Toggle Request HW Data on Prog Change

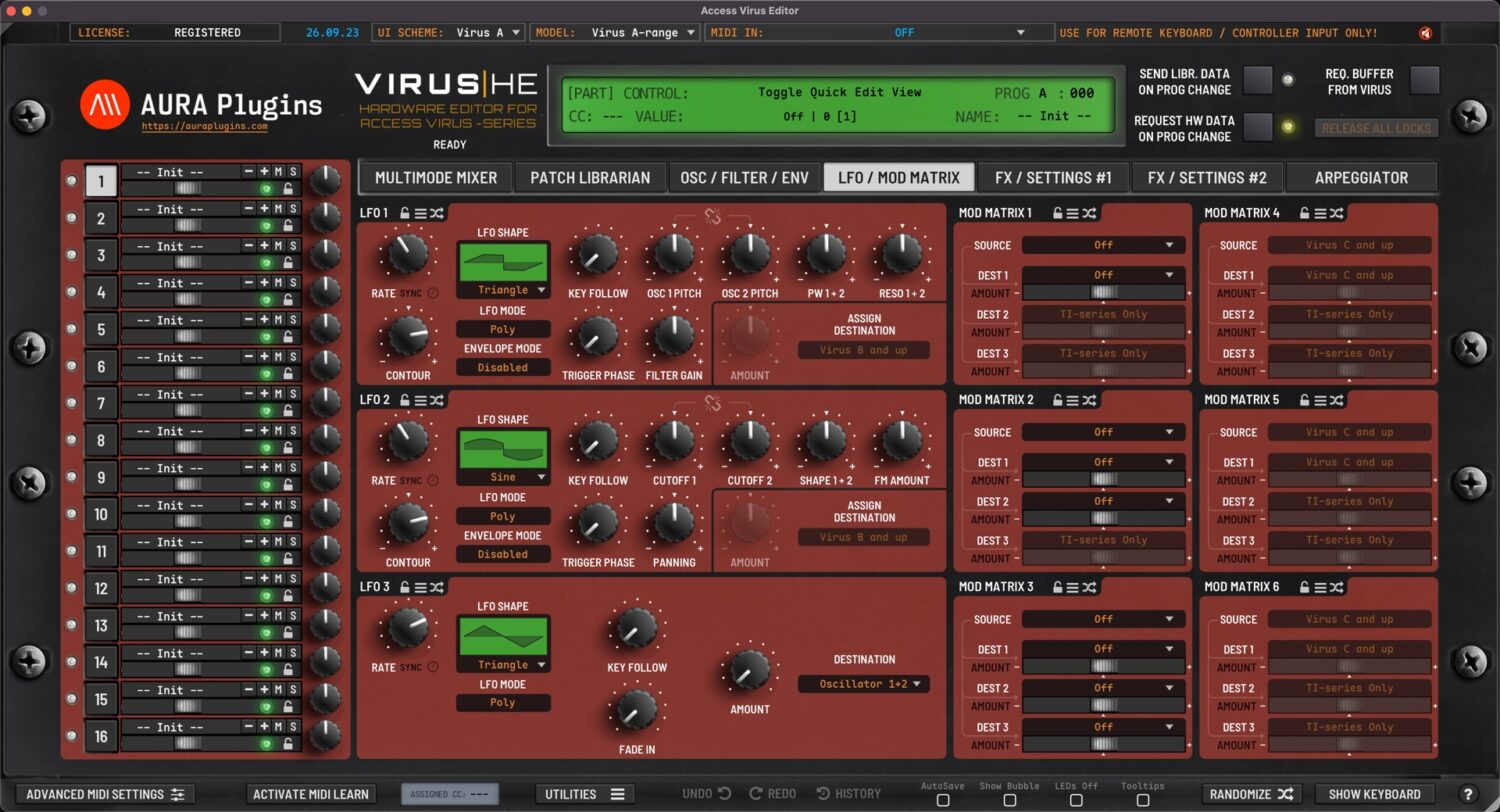[x=1258, y=127]
